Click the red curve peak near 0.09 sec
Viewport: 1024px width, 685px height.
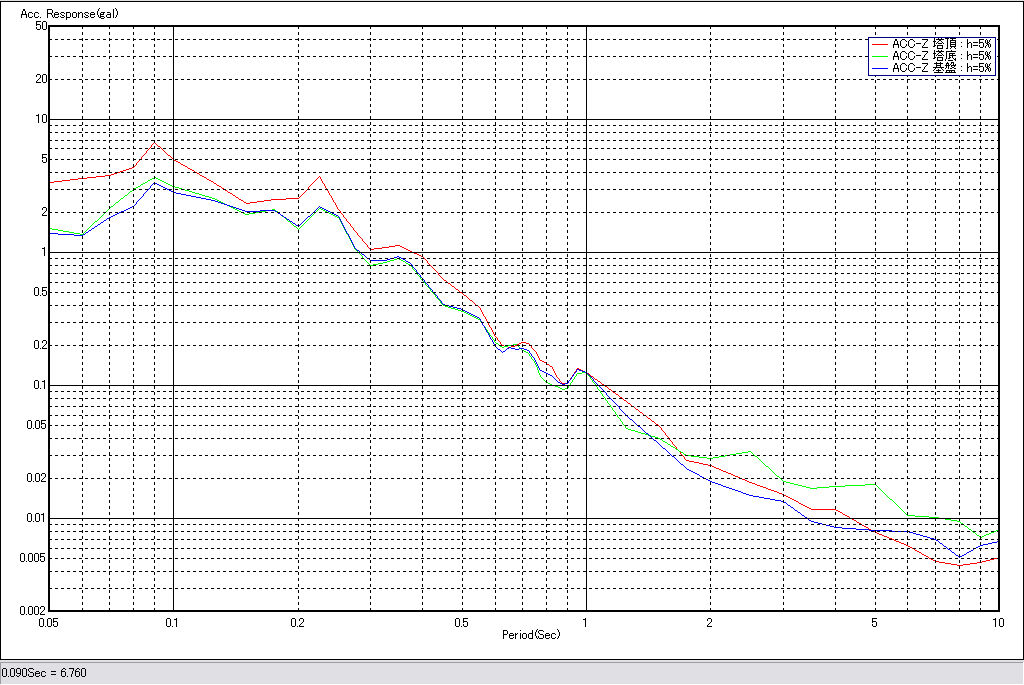click(154, 142)
